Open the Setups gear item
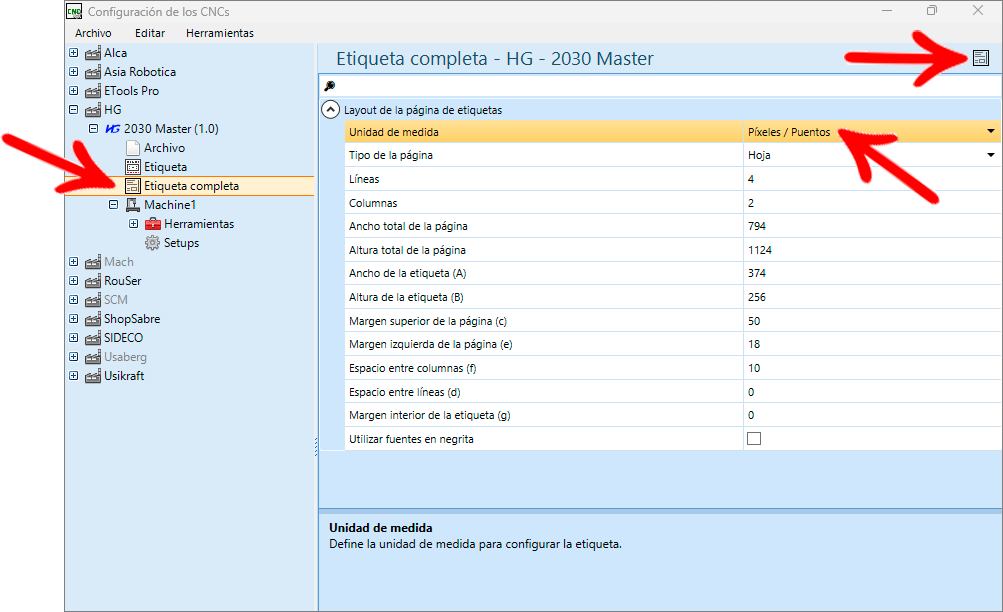The width and height of the screenshot is (1003, 612). coord(172,243)
